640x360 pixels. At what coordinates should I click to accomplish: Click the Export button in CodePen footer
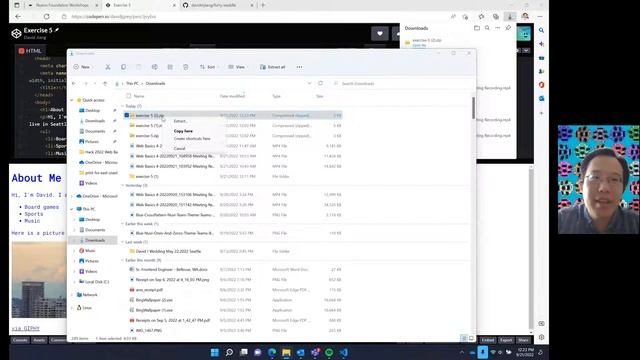tap(506, 340)
